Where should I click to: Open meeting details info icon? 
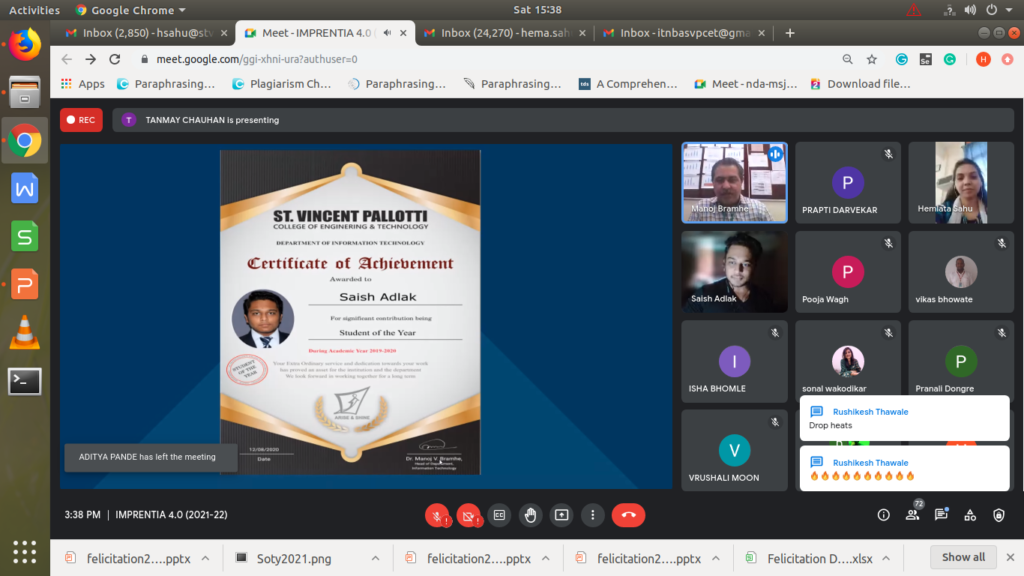click(x=884, y=515)
